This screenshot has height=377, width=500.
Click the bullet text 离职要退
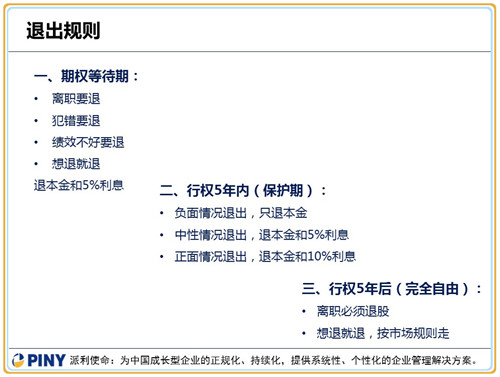76,99
